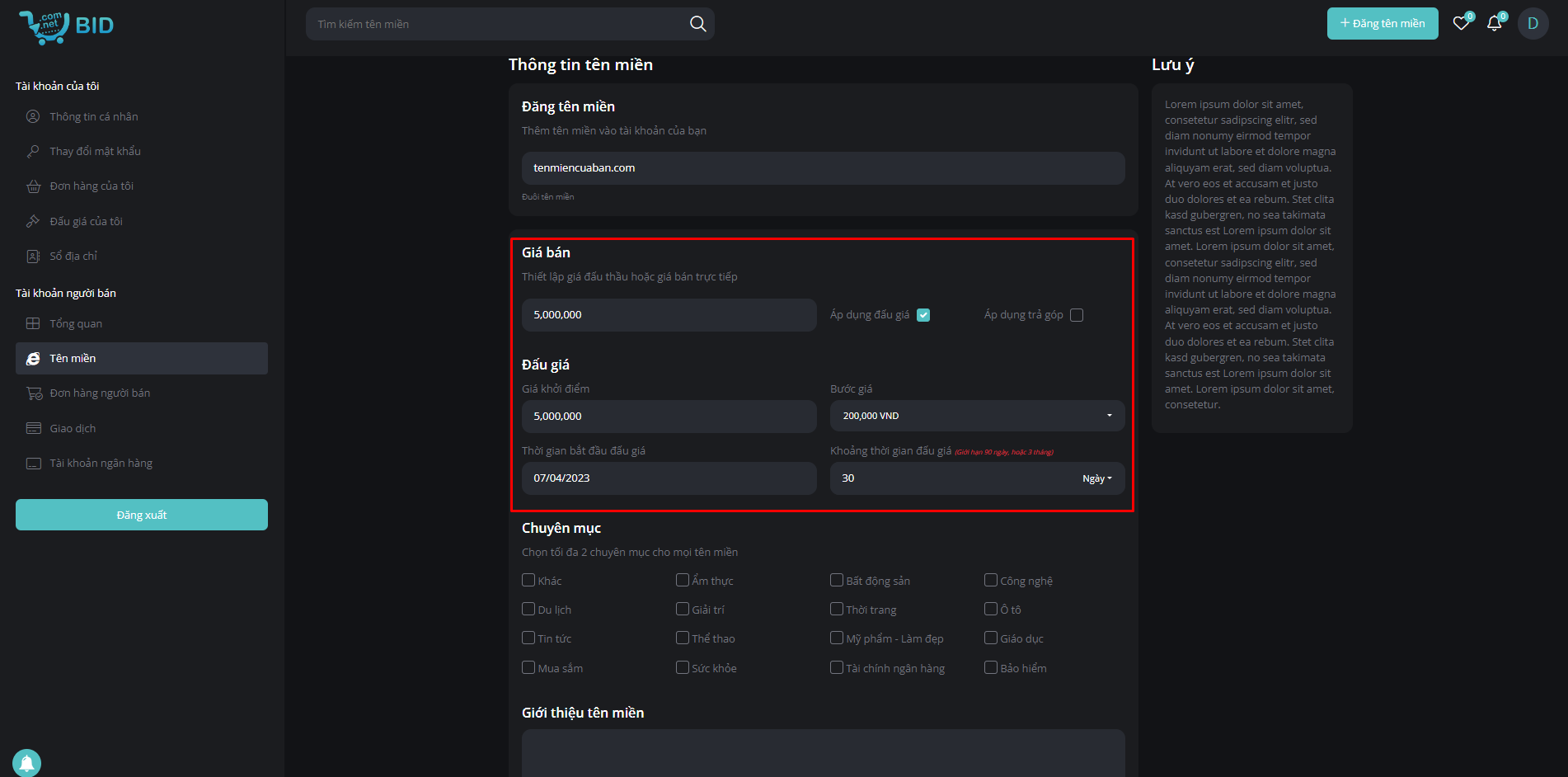This screenshot has height=777, width=1568.
Task: Open Tài khoản ngân hàng menu item
Action: tap(101, 463)
